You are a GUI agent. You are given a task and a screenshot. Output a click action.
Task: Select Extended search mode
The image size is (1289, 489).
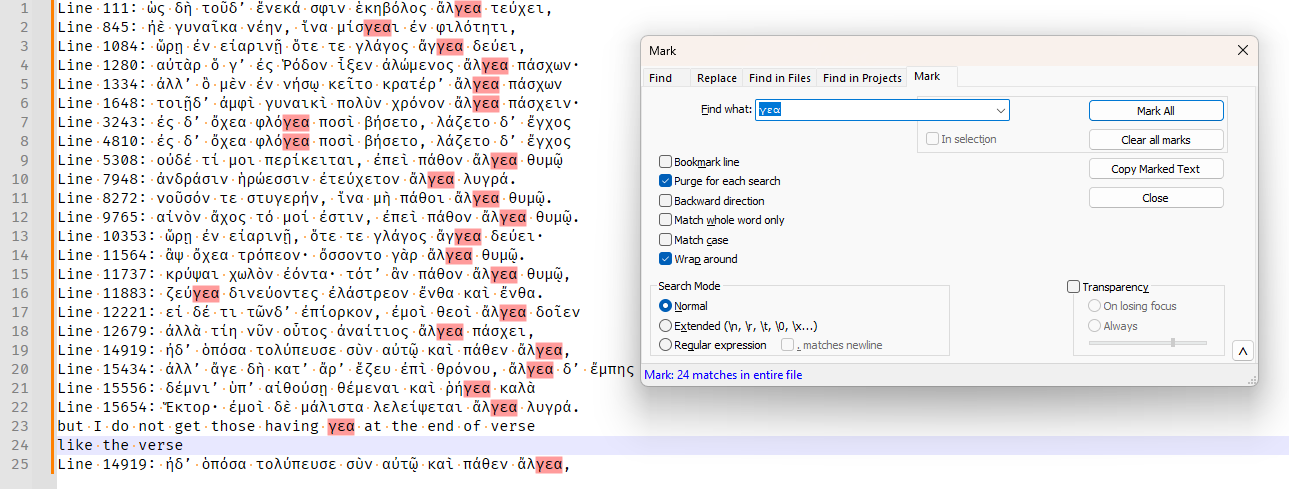pos(666,326)
